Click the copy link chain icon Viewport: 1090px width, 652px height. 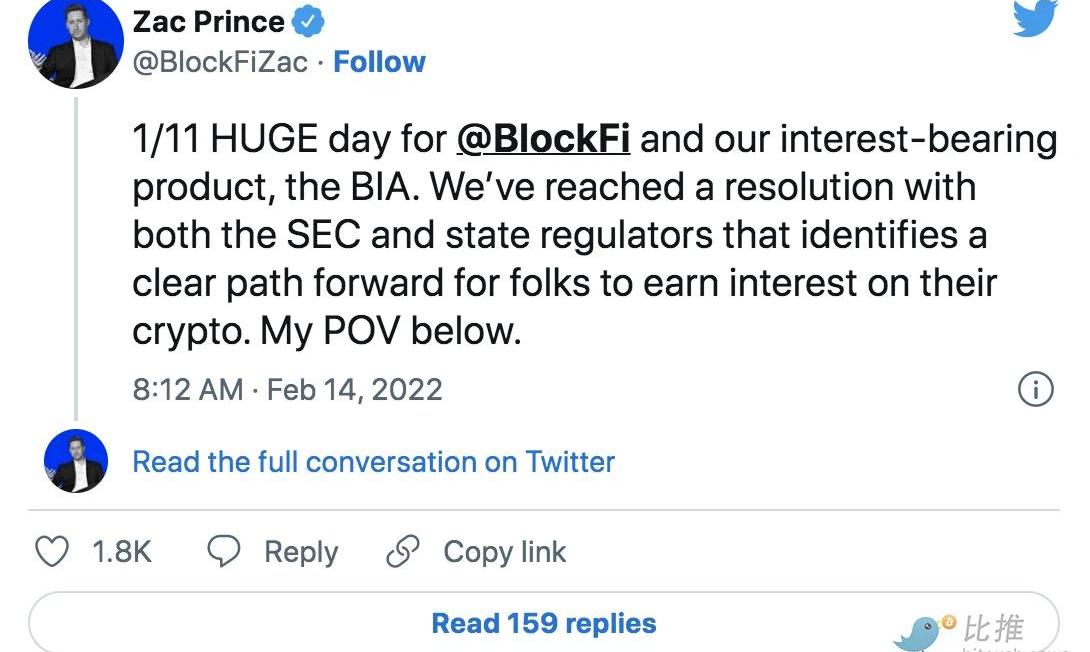point(401,552)
